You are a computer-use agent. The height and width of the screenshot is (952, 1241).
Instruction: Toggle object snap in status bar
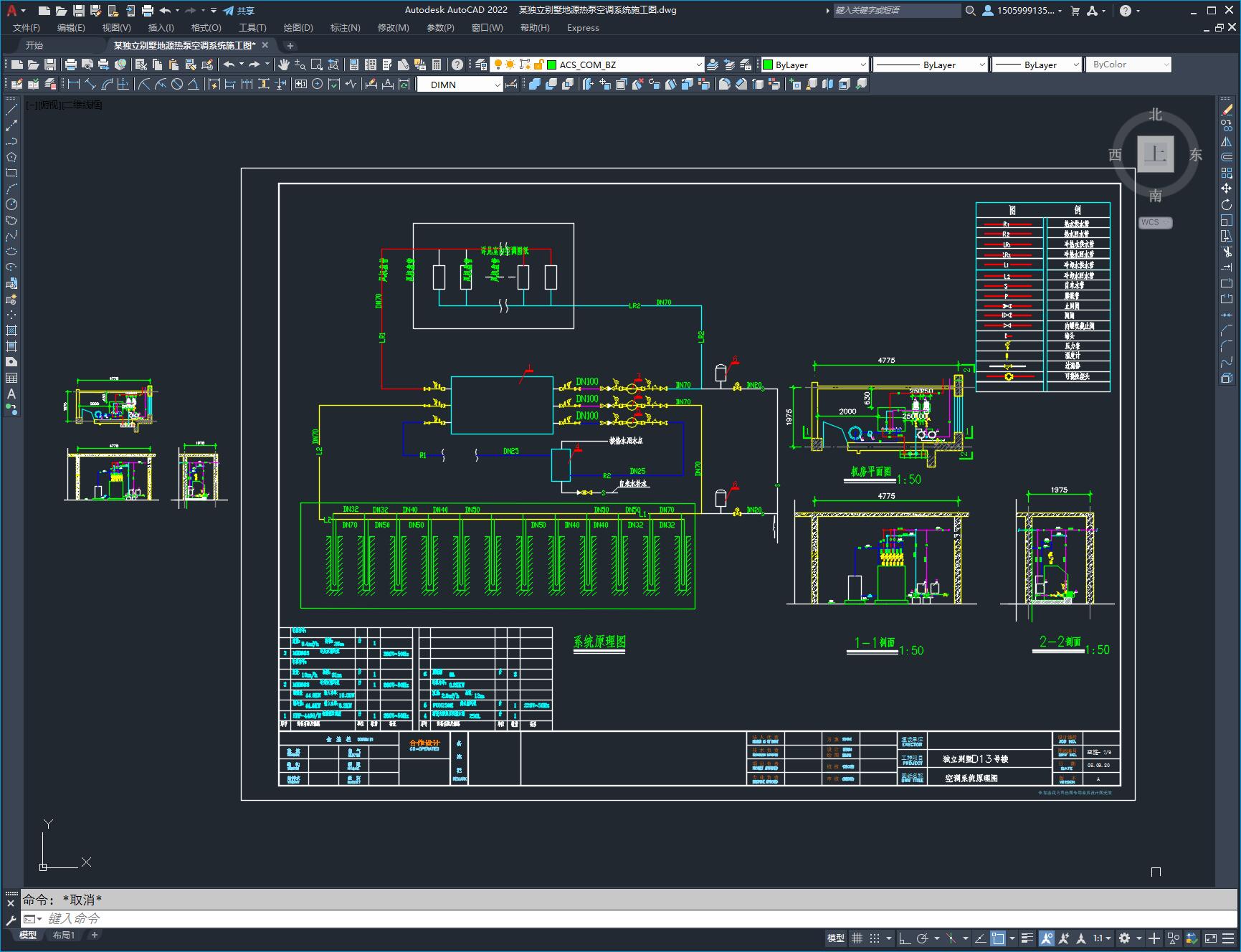coord(998,938)
